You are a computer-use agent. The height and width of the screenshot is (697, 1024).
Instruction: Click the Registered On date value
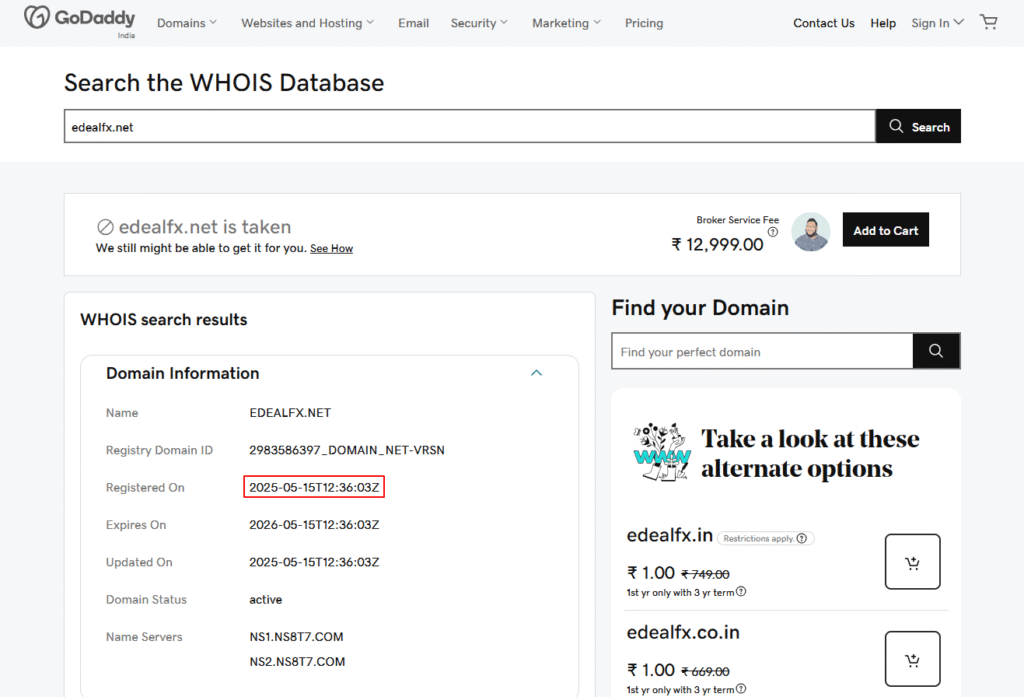[314, 487]
